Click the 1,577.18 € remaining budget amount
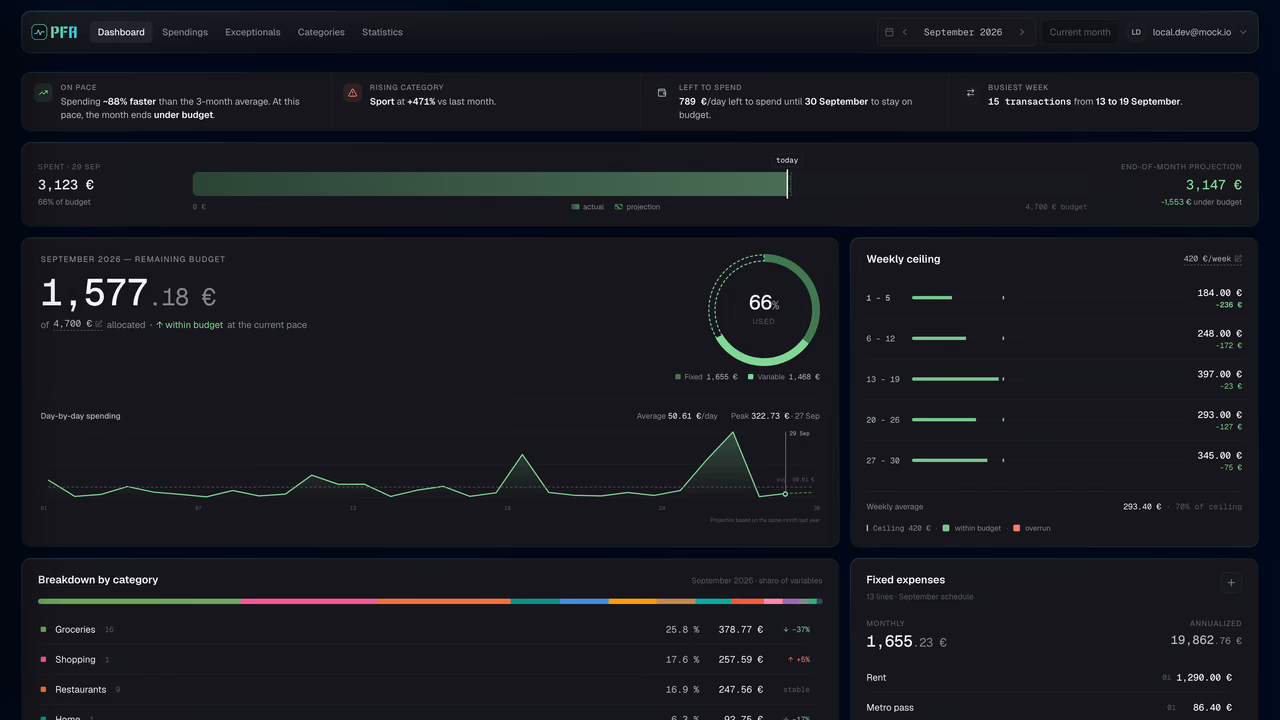Viewport: 1280px width, 720px height. coord(128,294)
